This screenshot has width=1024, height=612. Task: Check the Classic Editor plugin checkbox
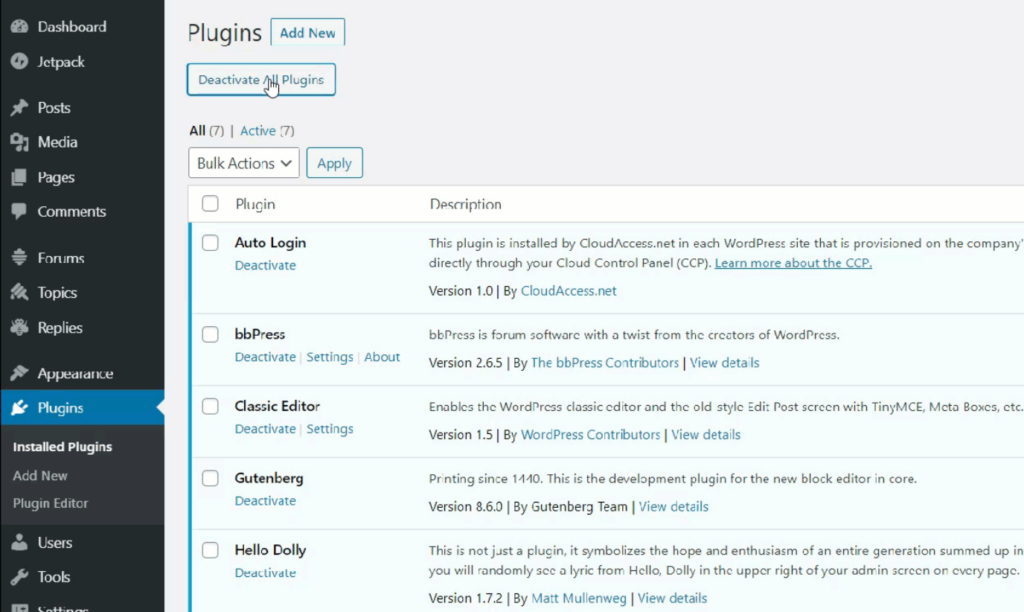[x=210, y=406]
